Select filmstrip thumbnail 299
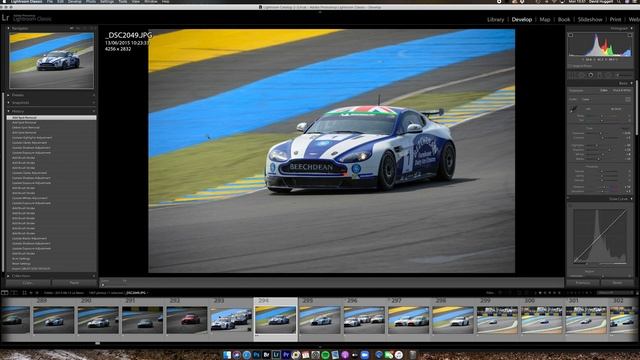The image size is (640, 360). pos(497,320)
